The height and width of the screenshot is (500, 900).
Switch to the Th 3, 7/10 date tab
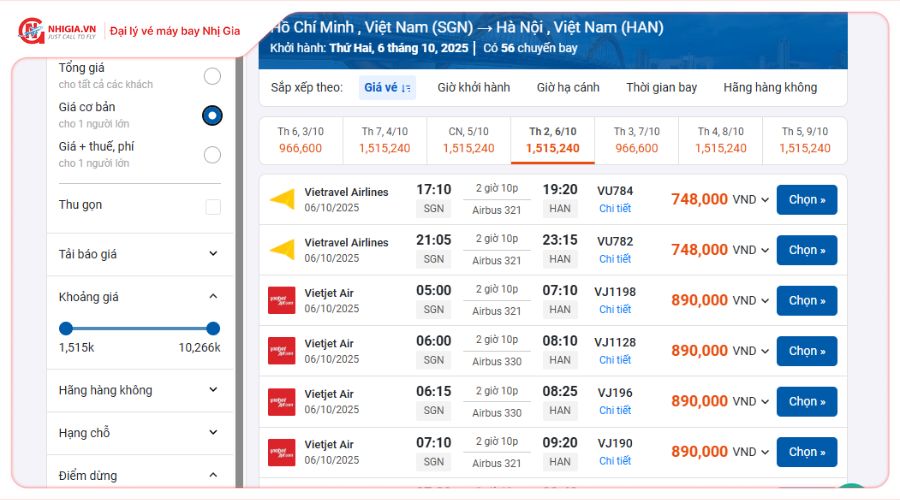tap(636, 140)
